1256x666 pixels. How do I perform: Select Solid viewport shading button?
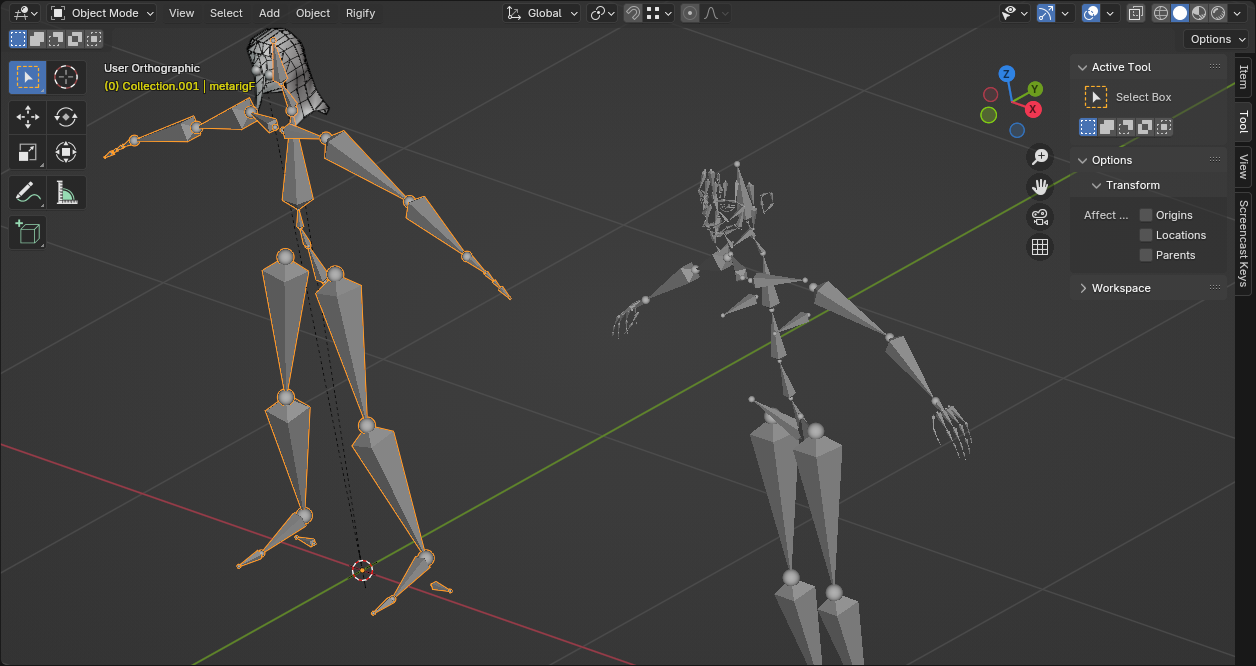pyautogui.click(x=1180, y=13)
